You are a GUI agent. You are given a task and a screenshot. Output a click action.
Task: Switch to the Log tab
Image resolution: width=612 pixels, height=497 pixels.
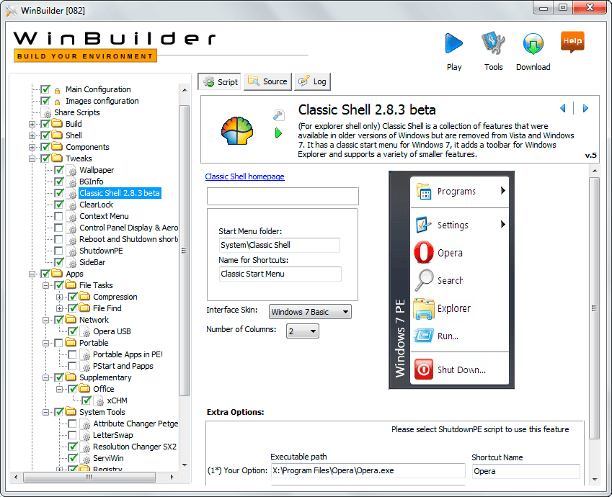pyautogui.click(x=313, y=81)
